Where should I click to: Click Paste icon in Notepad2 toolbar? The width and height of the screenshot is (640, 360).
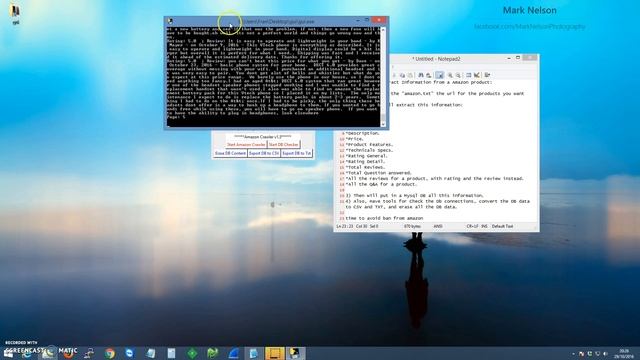[410, 75]
